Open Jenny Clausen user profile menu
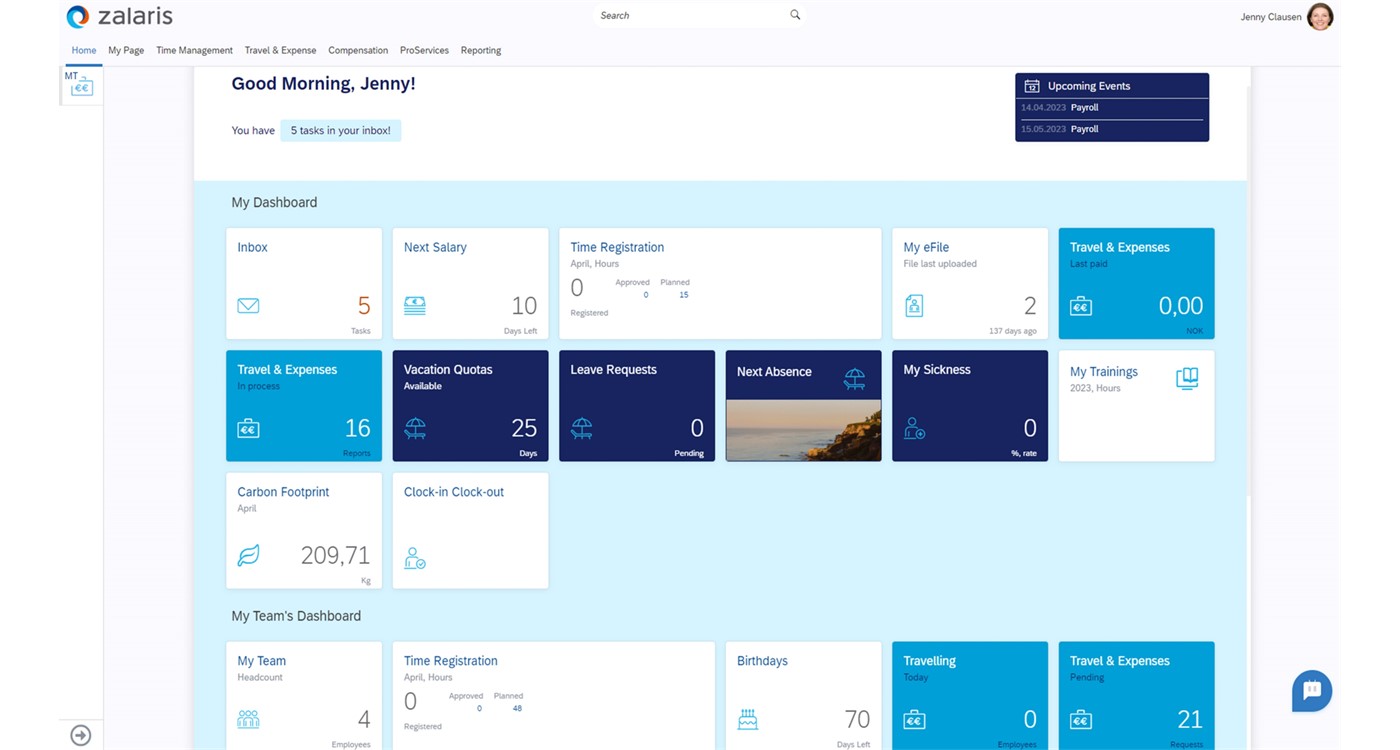 point(1319,17)
